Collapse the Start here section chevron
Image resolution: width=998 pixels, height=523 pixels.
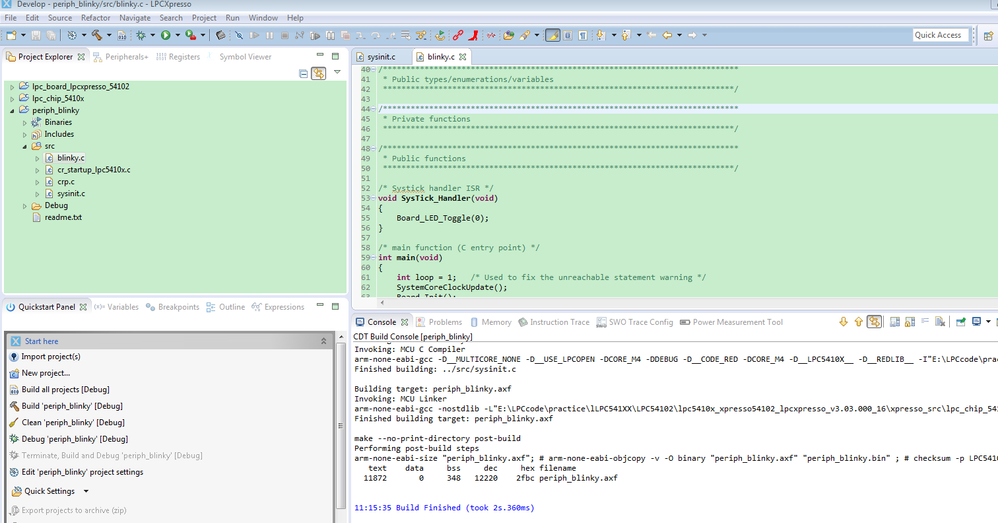(x=323, y=341)
